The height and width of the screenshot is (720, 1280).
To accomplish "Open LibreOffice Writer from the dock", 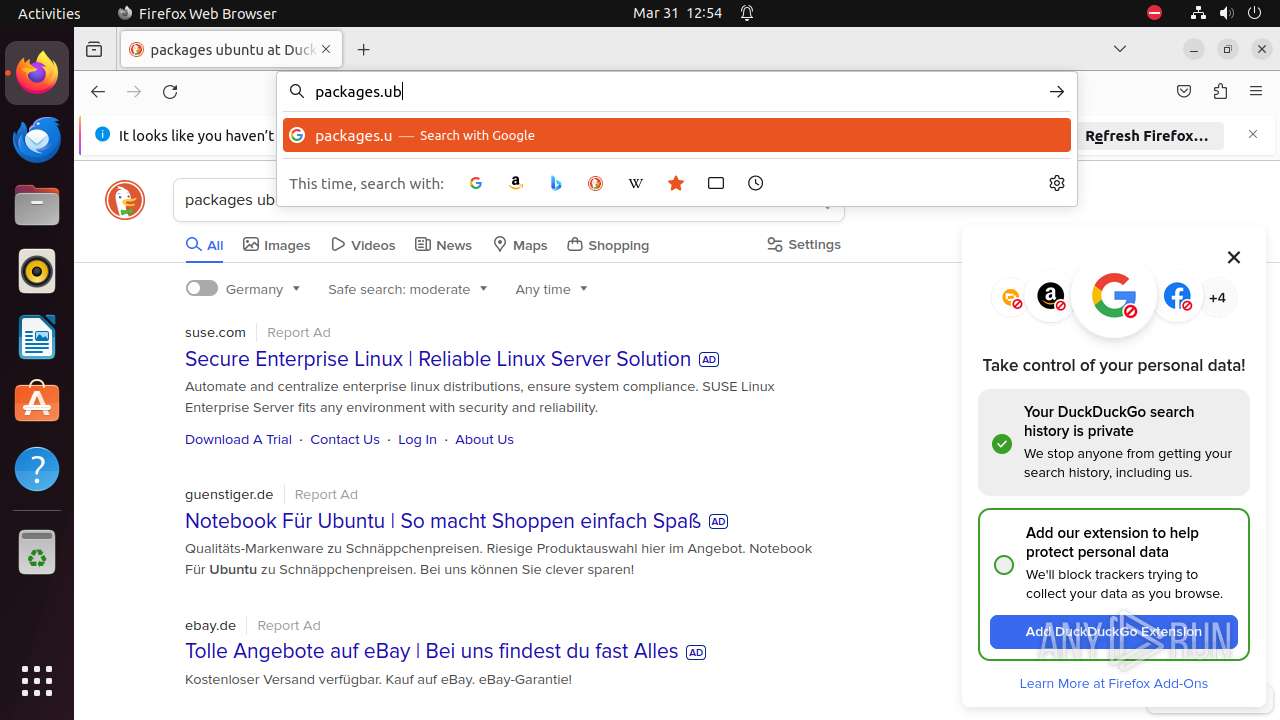I will tap(37, 337).
